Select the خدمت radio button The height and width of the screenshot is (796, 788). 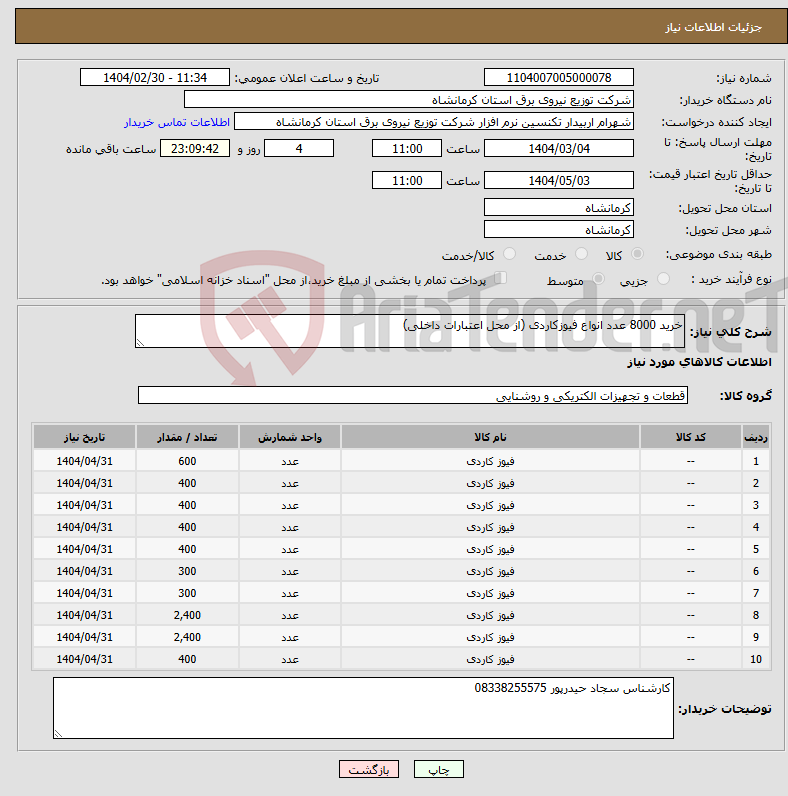pyautogui.click(x=581, y=253)
